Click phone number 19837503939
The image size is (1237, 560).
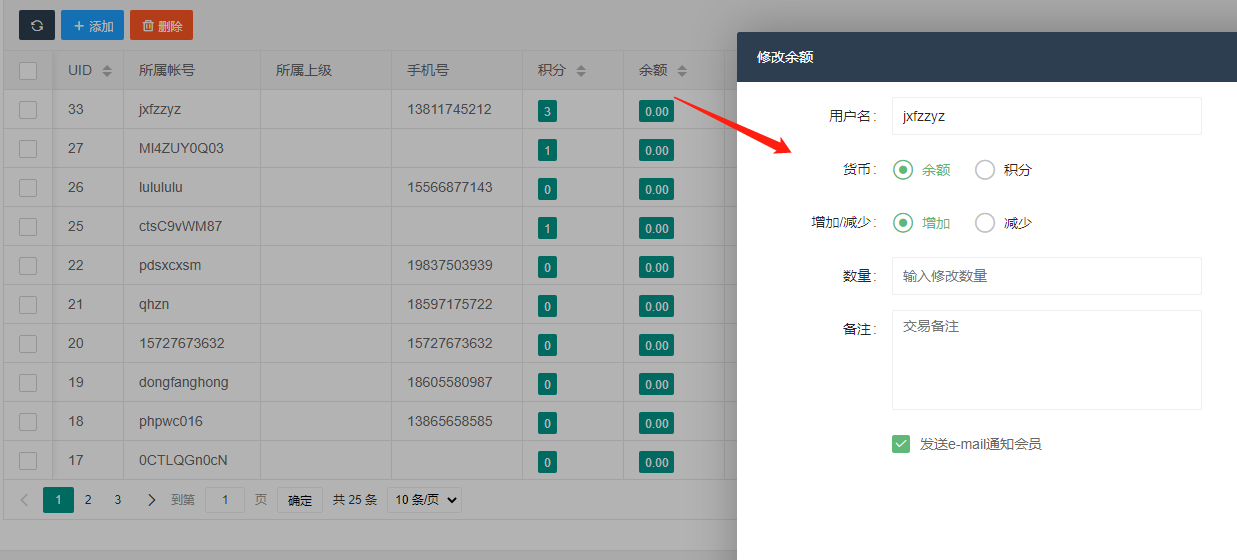[x=450, y=265]
